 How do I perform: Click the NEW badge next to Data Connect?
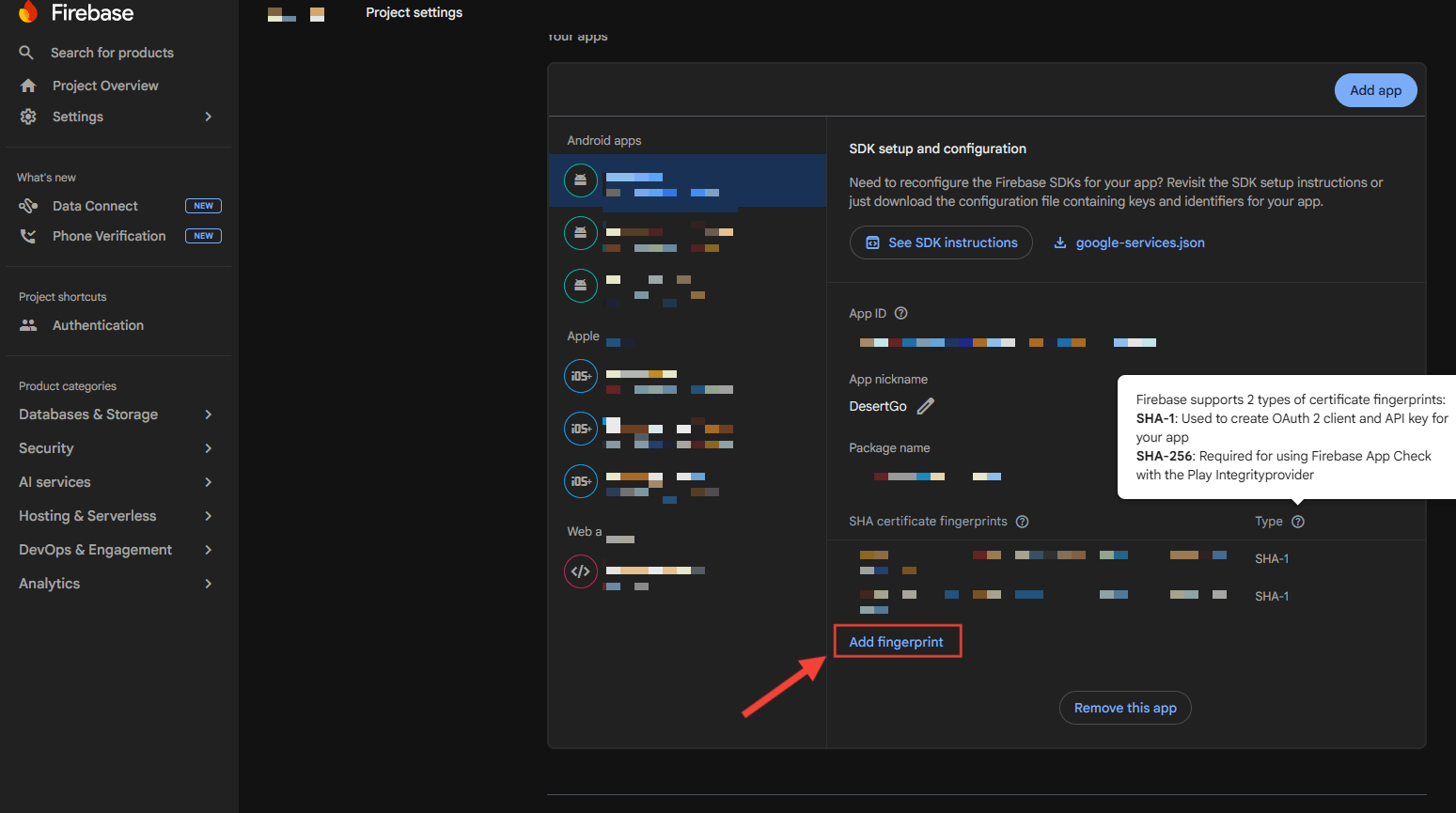(203, 206)
